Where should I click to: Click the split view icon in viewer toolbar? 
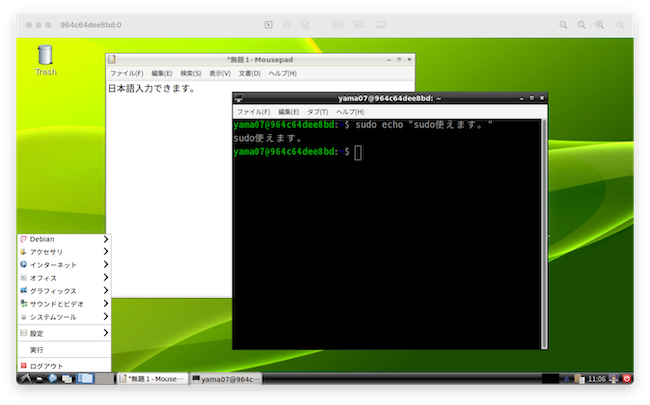359,25
